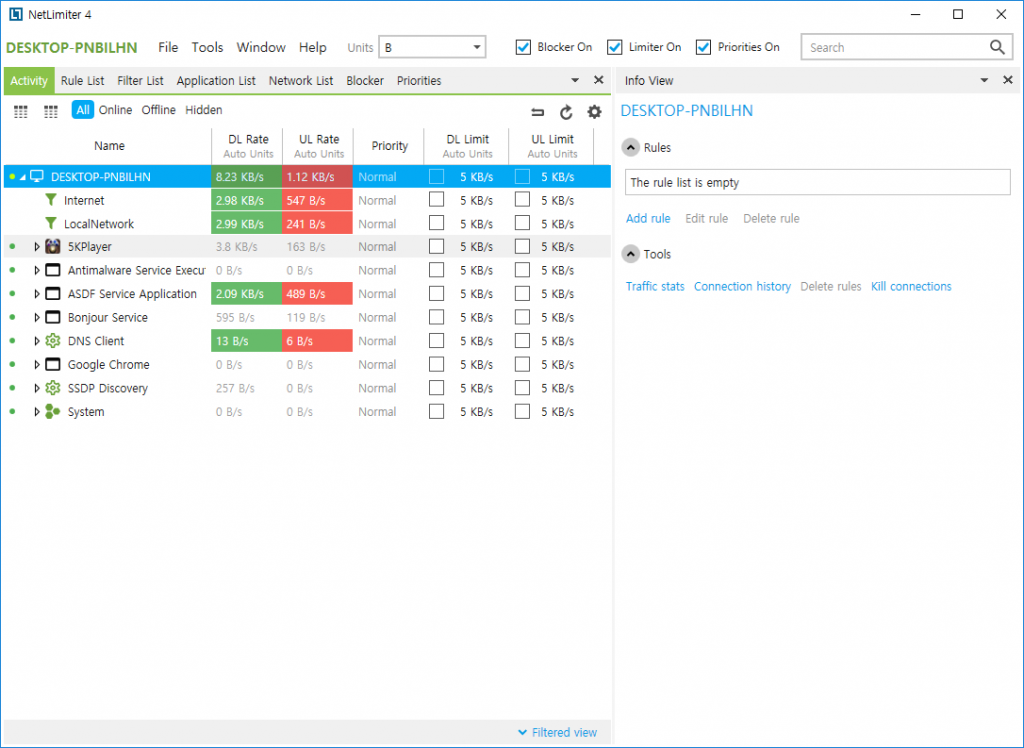1024x748 pixels.
Task: Open Traffic stats link
Action: pyautogui.click(x=655, y=286)
